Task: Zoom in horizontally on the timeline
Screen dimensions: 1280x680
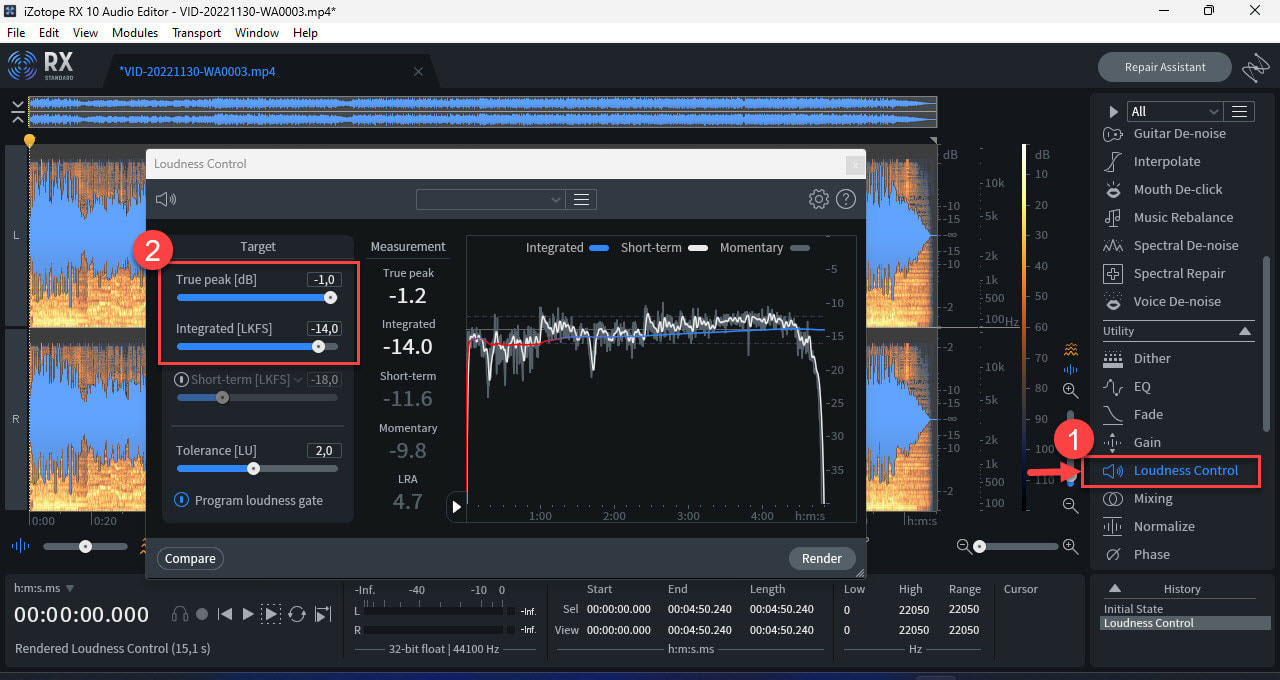Action: point(1070,546)
